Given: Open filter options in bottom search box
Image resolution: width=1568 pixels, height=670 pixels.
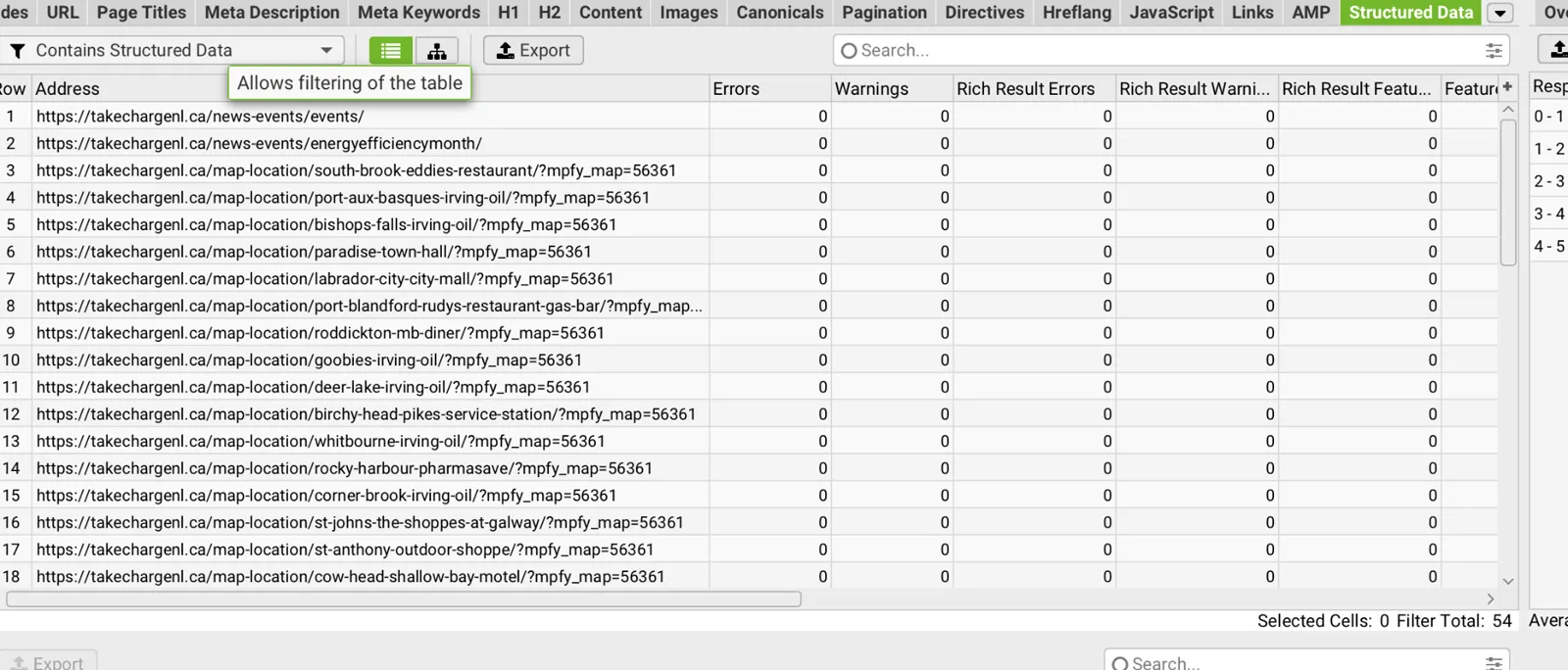Looking at the screenshot, I should pos(1494,663).
